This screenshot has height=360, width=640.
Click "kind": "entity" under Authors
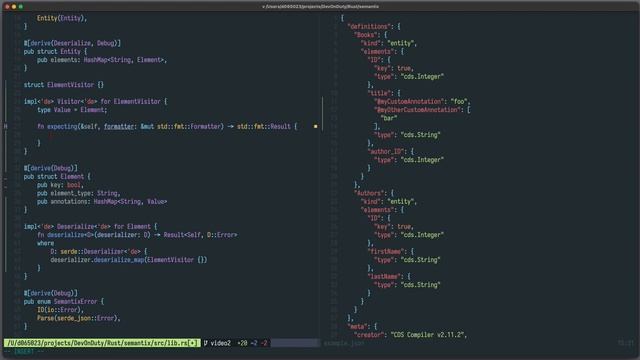pos(388,202)
